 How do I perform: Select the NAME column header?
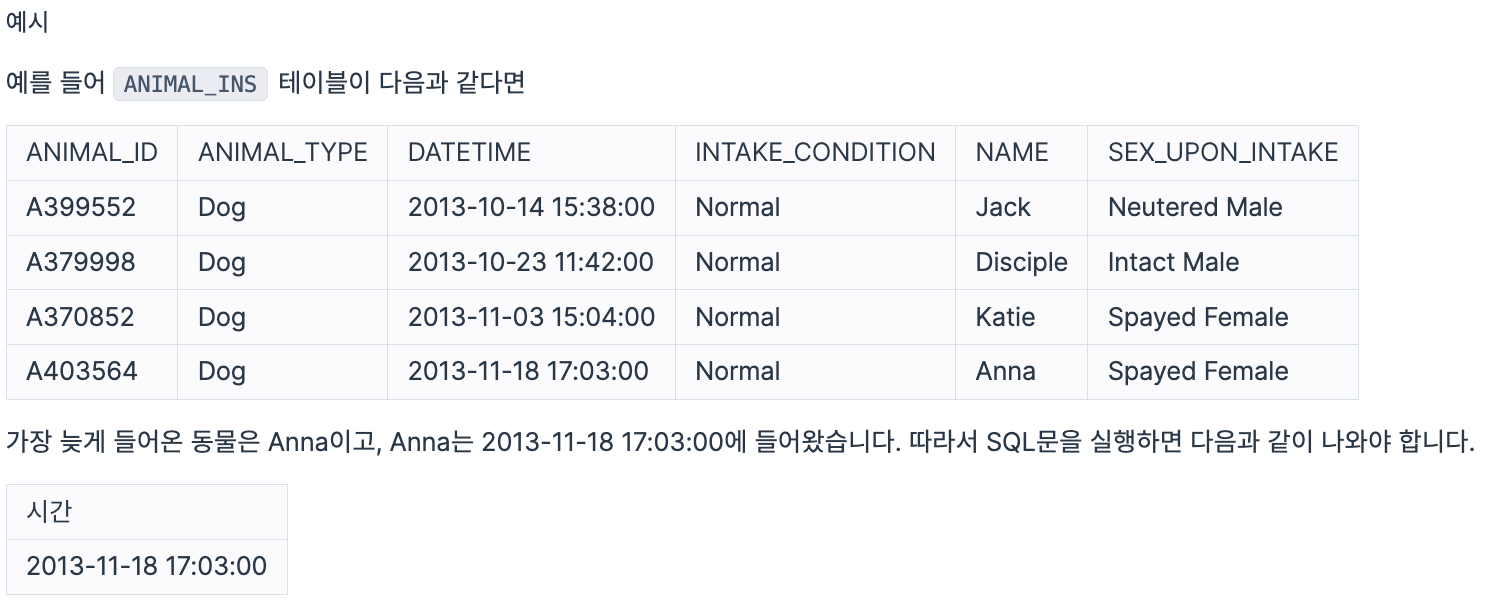point(1012,153)
